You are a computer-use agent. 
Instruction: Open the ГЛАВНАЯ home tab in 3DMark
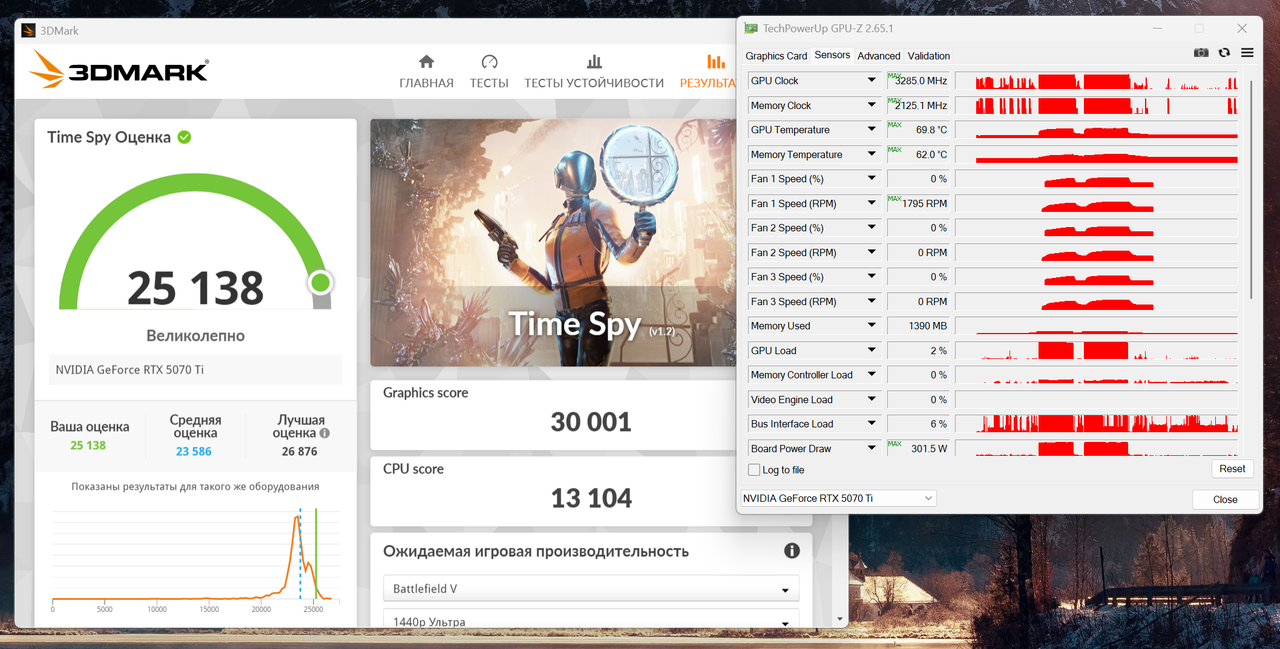[x=426, y=73]
